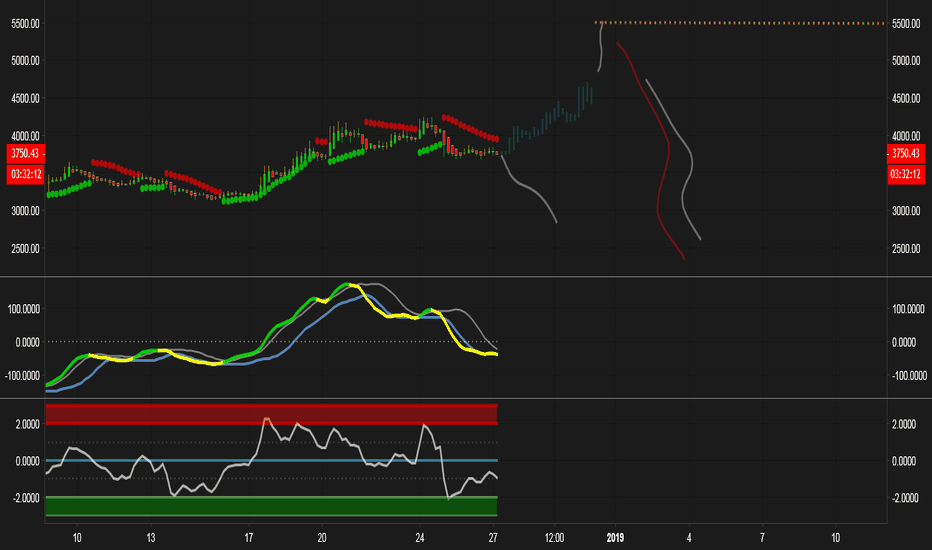Click the 2500.00 price level on the right axis
The width and height of the screenshot is (932, 550).
(906, 249)
